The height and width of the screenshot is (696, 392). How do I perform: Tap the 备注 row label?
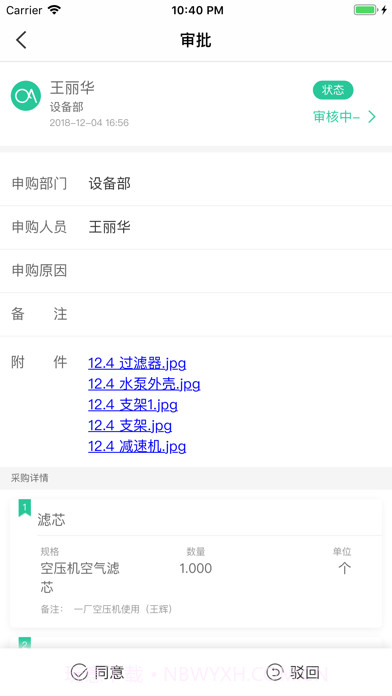coord(39,314)
